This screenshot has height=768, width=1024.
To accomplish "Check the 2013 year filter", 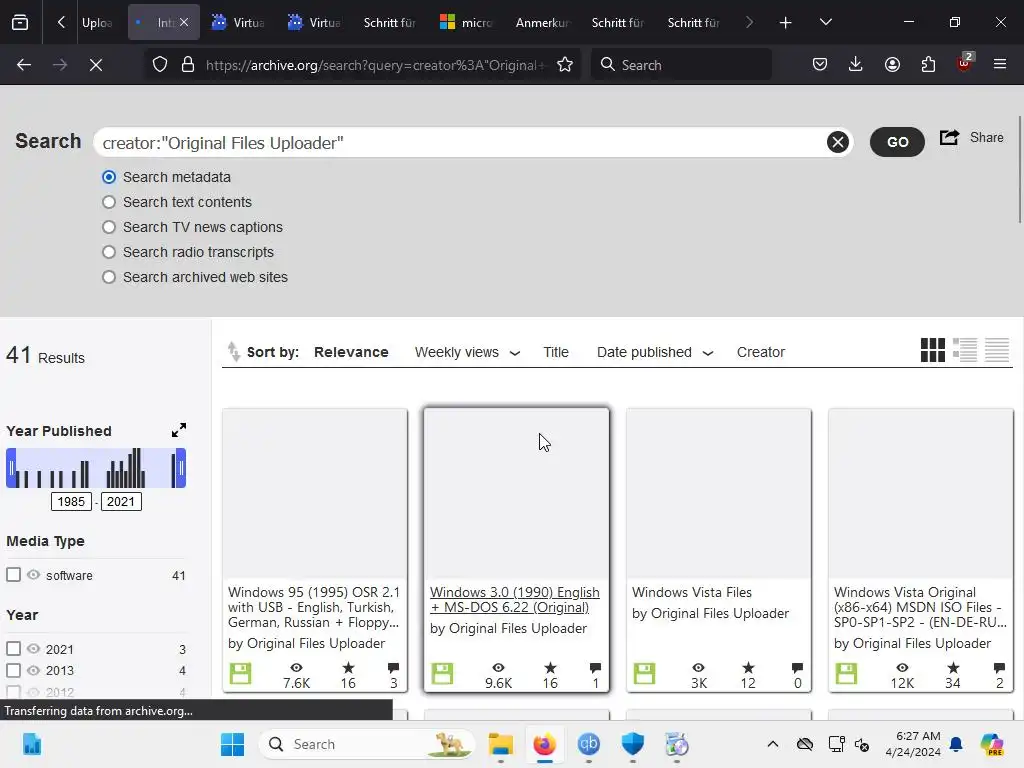I will tap(13, 670).
